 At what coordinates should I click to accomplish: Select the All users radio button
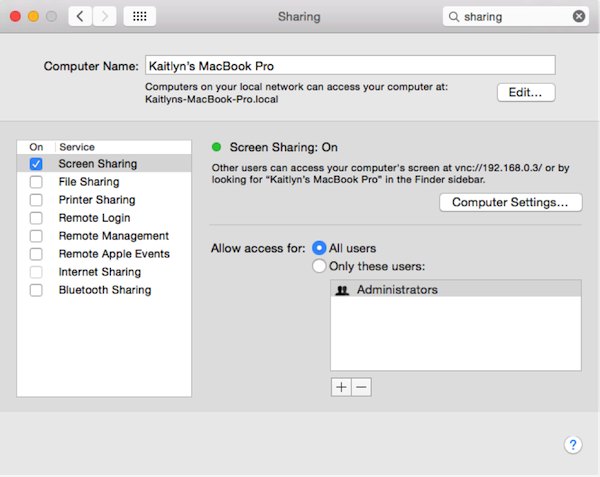coord(319,248)
